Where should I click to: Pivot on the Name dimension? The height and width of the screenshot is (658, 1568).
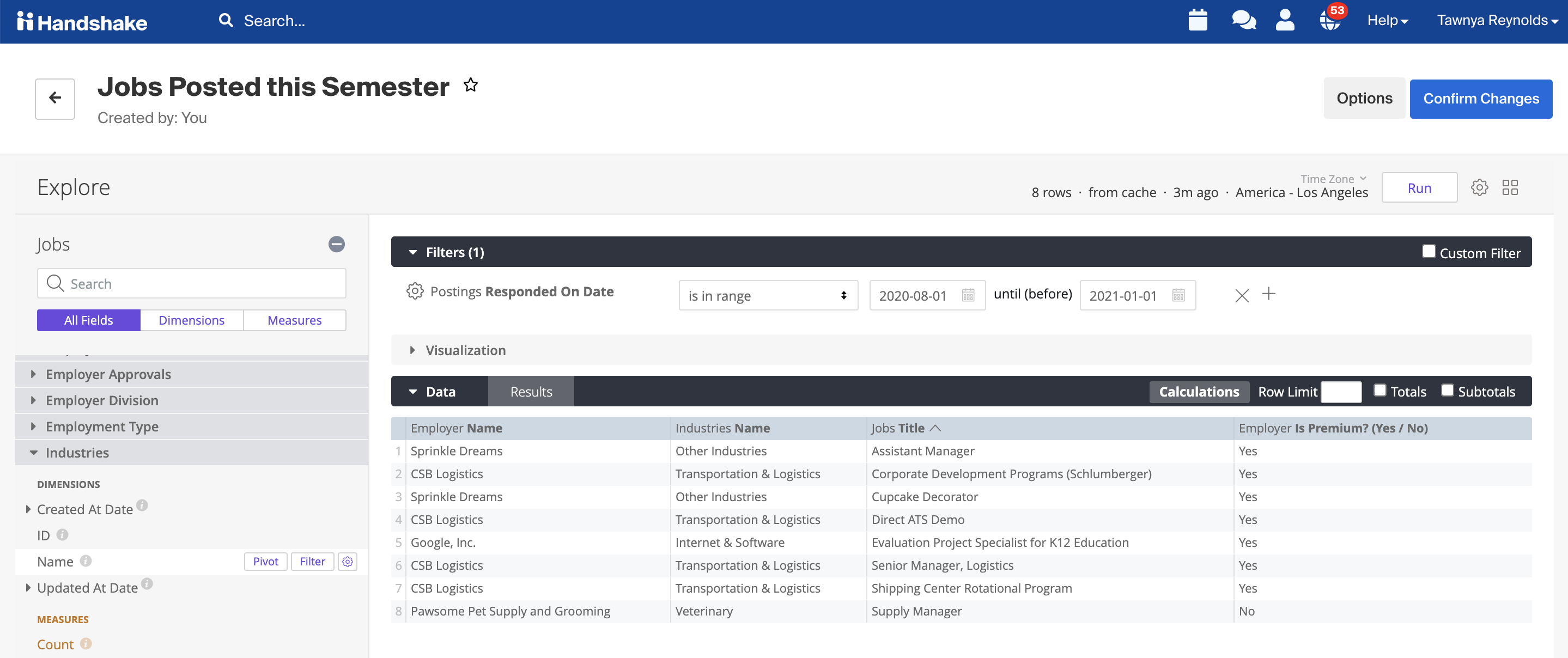pyautogui.click(x=265, y=561)
